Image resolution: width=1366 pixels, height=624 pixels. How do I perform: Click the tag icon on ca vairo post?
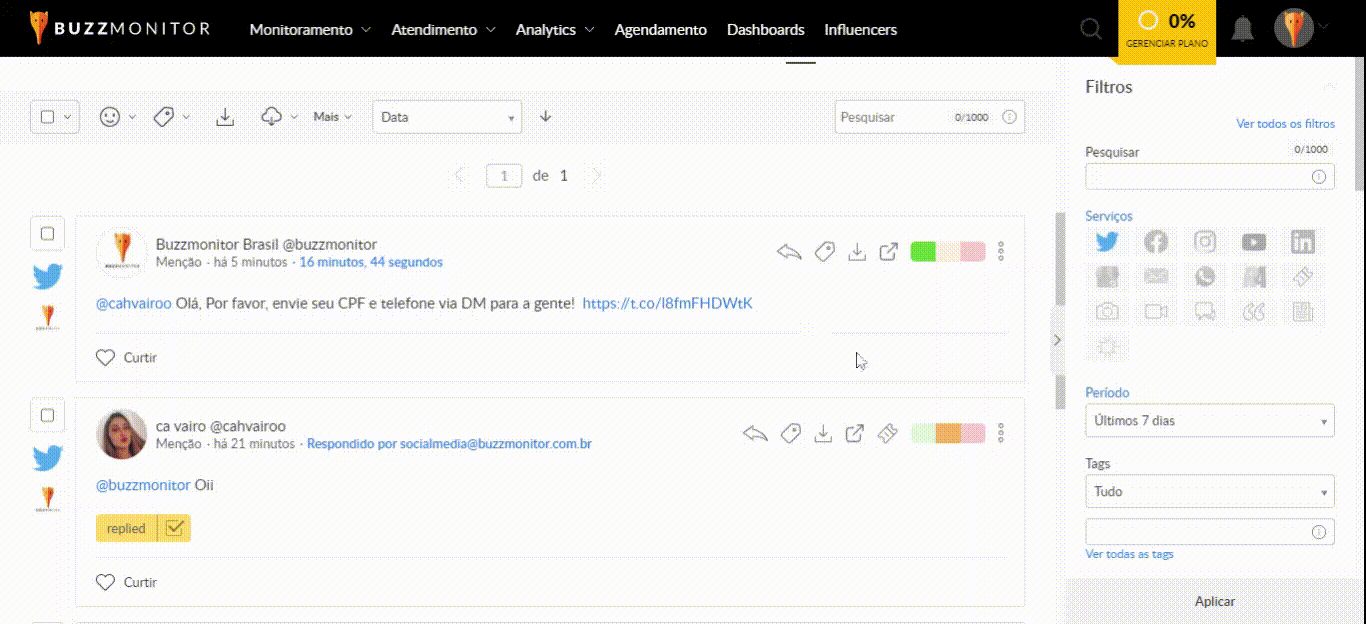coord(791,433)
